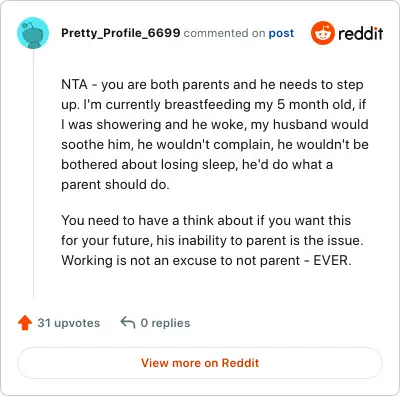Image resolution: width=400 pixels, height=396 pixels.
Task: Click the word "EVER" ending the comment
Action: (x=332, y=260)
